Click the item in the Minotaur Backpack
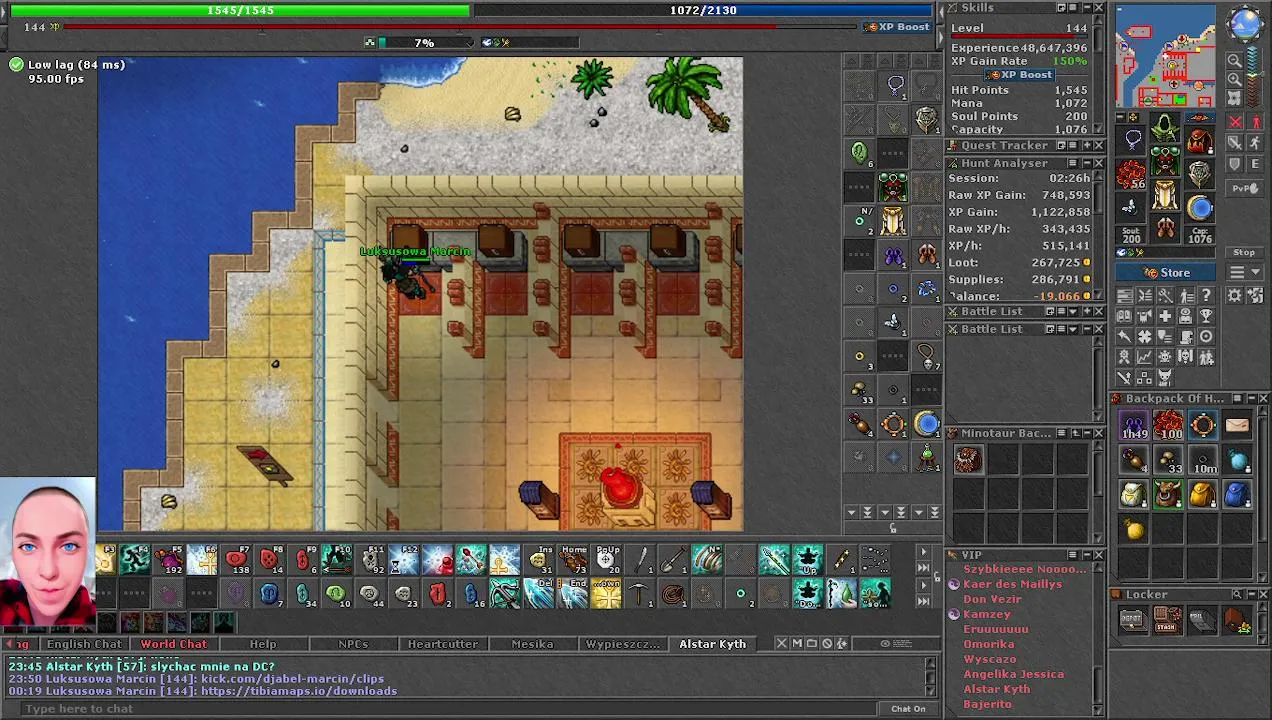 (968, 460)
